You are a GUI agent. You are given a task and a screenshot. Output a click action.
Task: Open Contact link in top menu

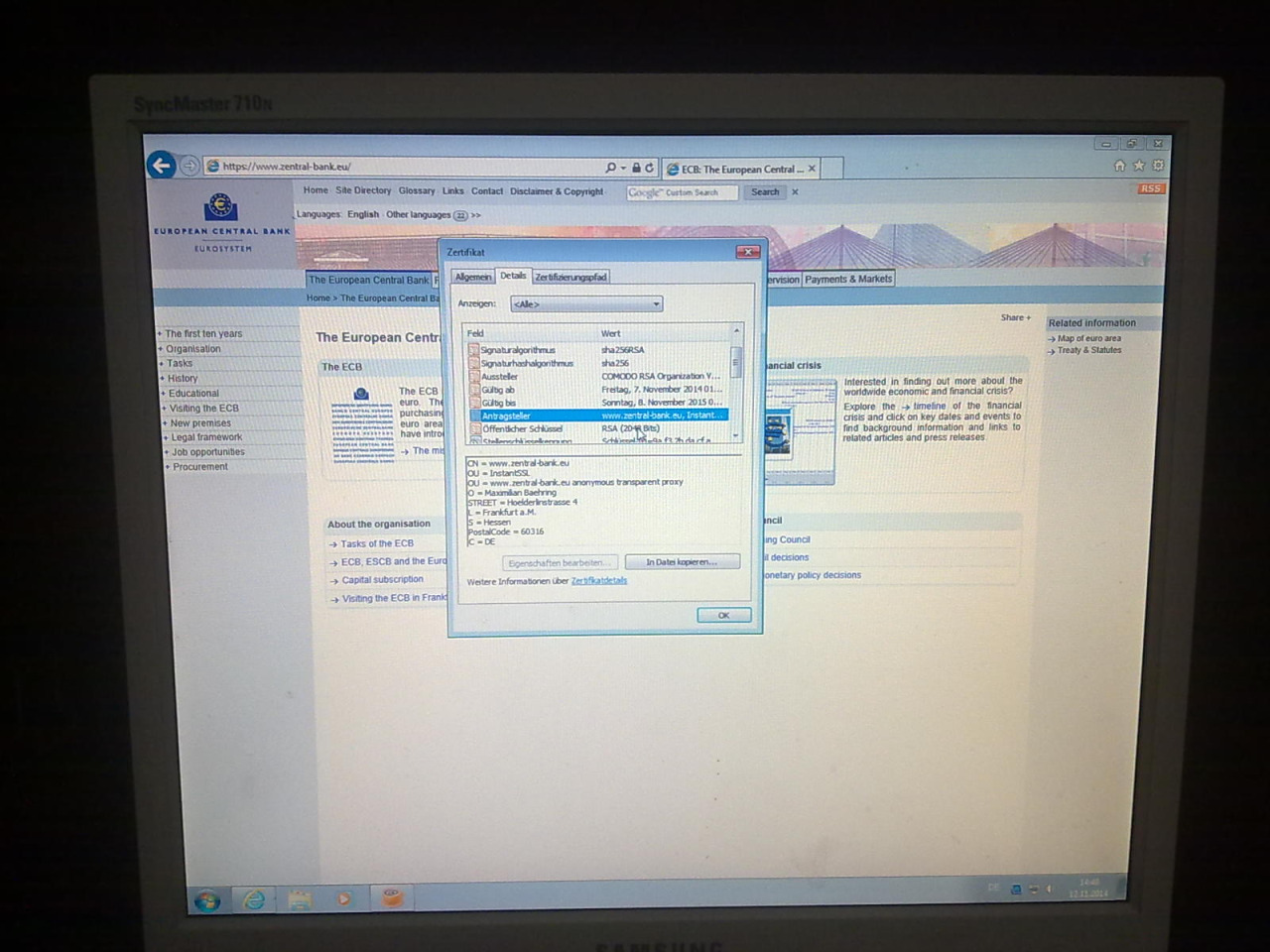coord(487,191)
